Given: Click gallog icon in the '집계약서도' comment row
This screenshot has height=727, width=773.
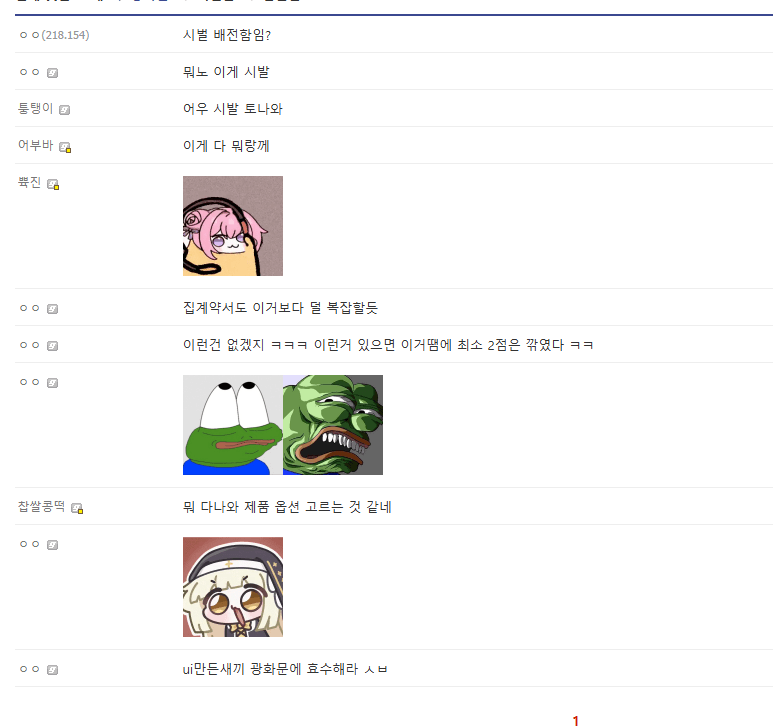Looking at the screenshot, I should click(53, 309).
